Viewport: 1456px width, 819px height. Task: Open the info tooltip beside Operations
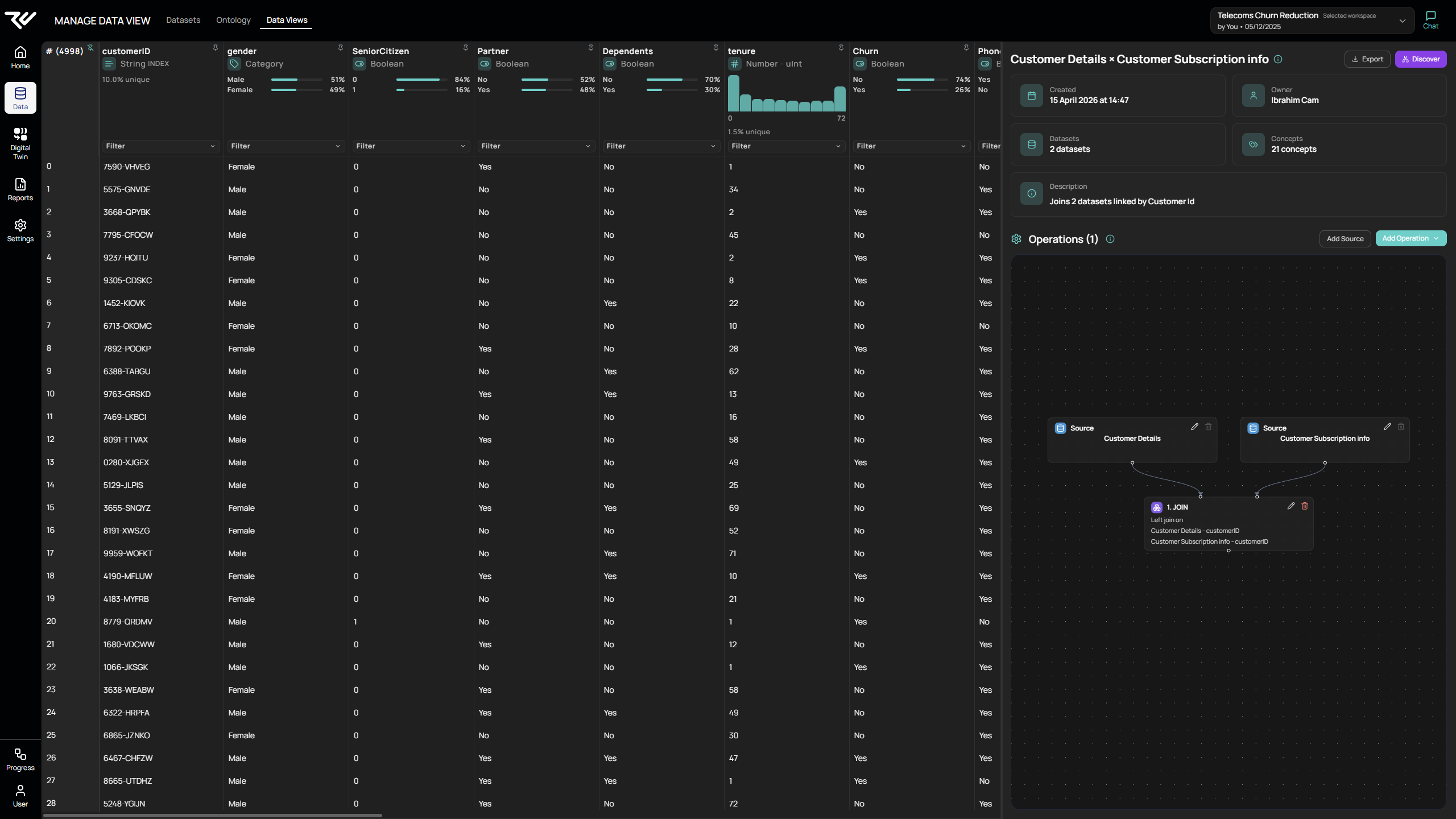click(1111, 239)
